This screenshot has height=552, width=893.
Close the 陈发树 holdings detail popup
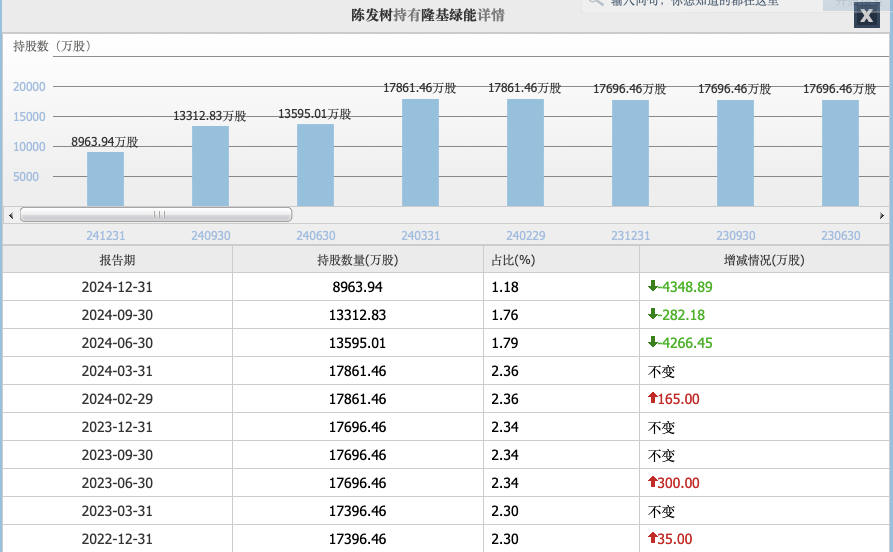(x=868, y=15)
